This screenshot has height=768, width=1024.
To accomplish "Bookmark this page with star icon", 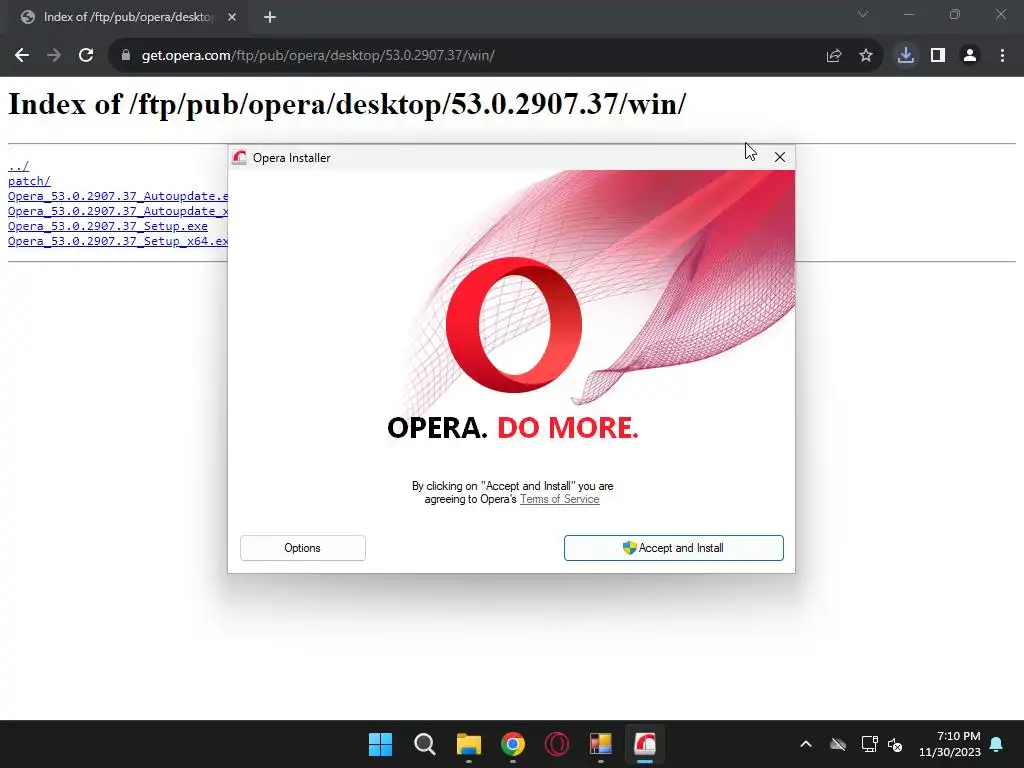I will coord(865,56).
